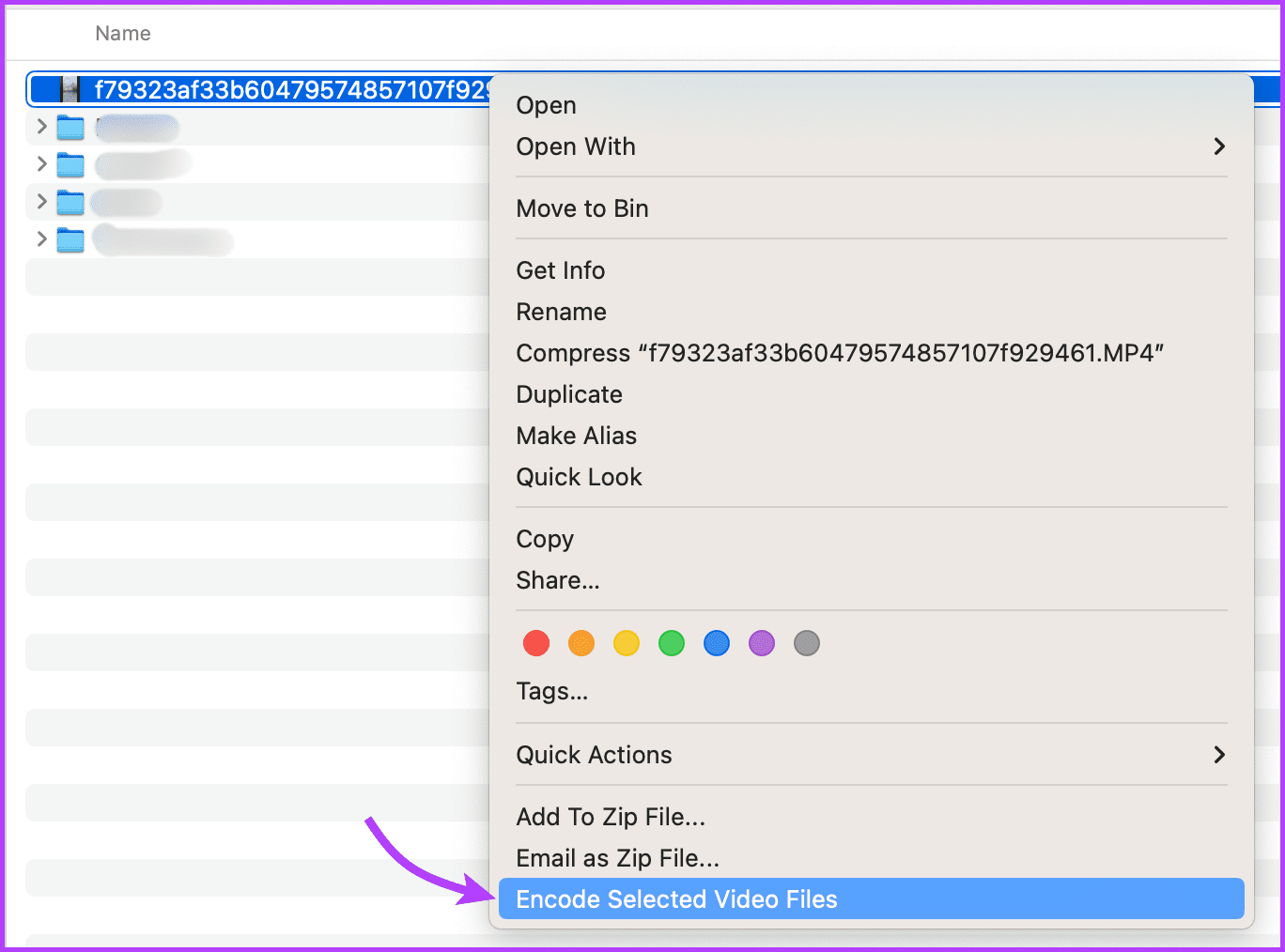
Task: Open Quick Look preview
Action: click(579, 477)
